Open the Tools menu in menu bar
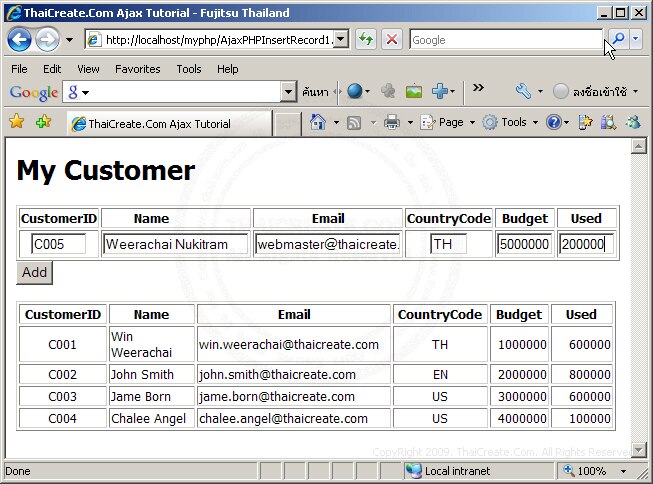Viewport: 653px width, 484px height. pos(189,69)
